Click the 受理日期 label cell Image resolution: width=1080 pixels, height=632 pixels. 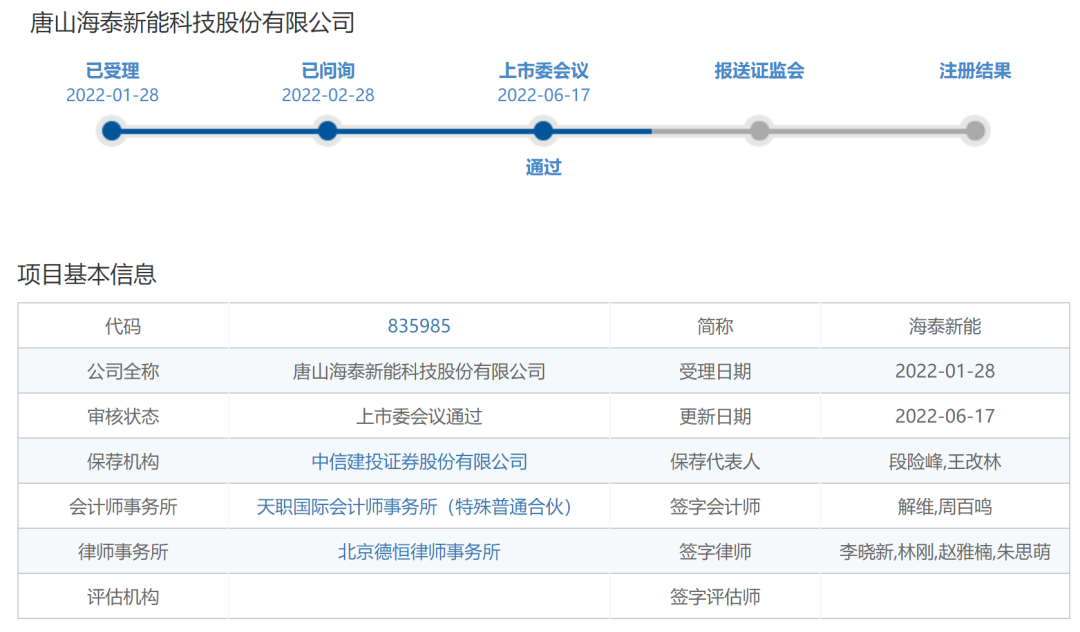pyautogui.click(x=715, y=371)
